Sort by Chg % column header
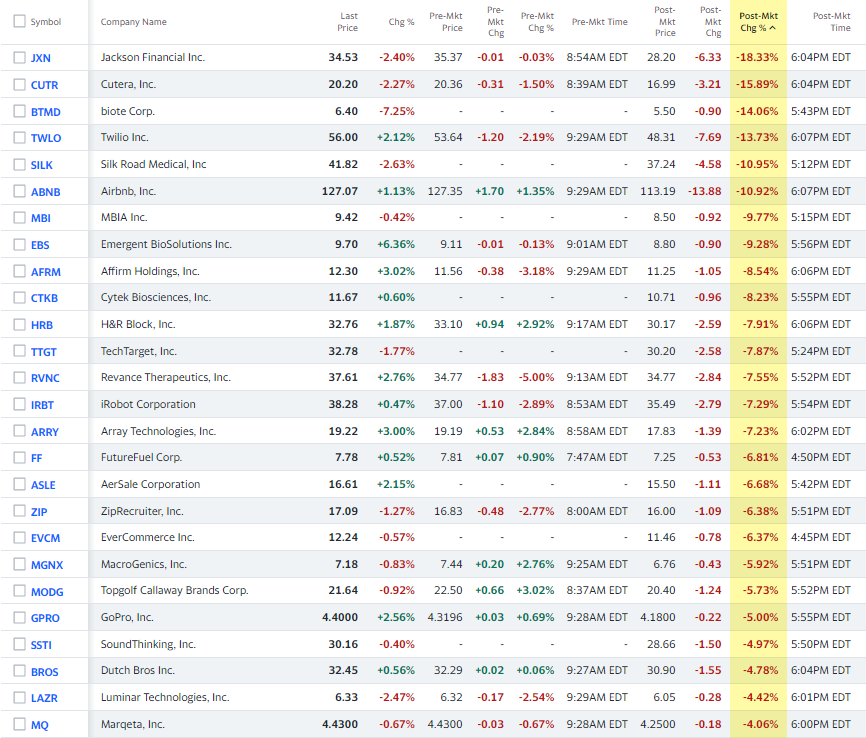 [x=402, y=22]
